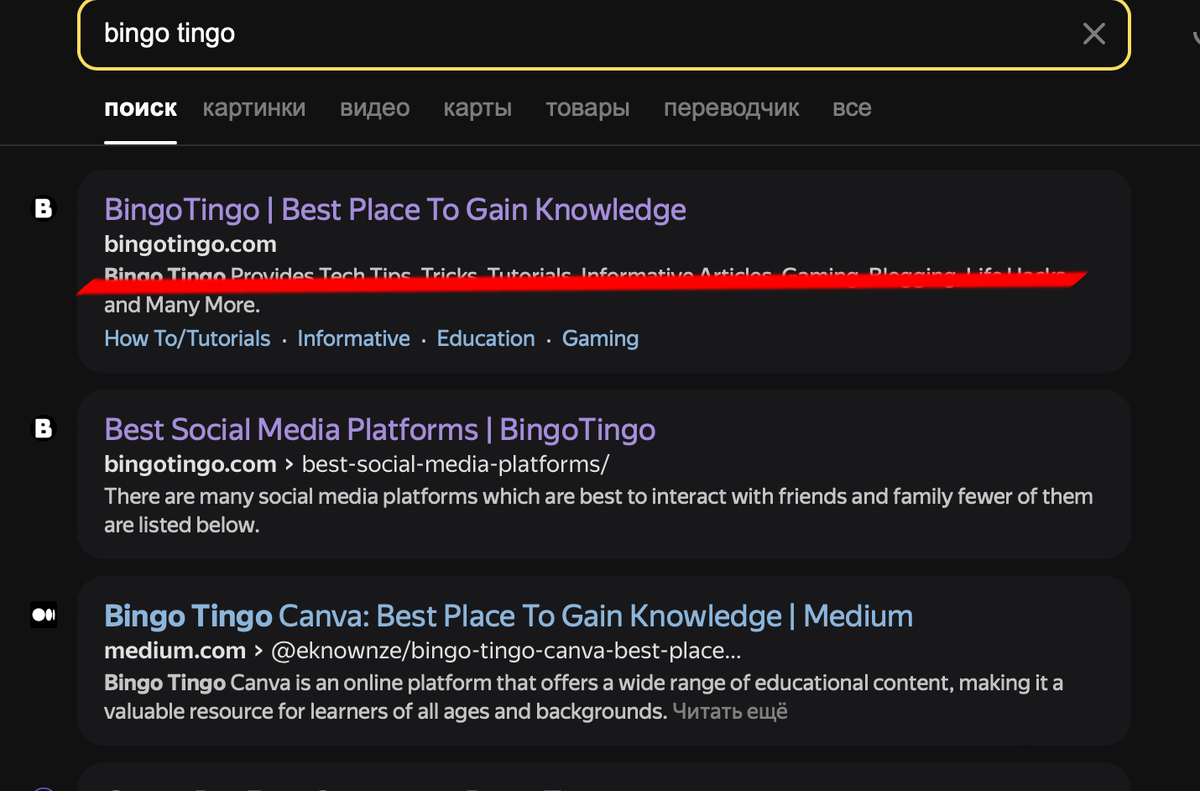The height and width of the screenshot is (791, 1200).
Task: Click the bingotingo.com URL under the first result
Action: 190,244
